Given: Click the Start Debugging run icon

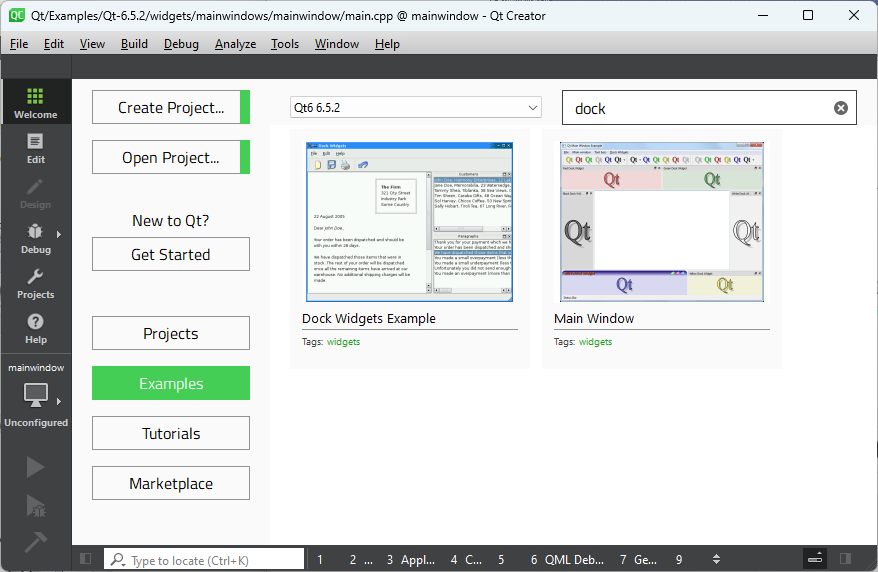Looking at the screenshot, I should point(36,505).
